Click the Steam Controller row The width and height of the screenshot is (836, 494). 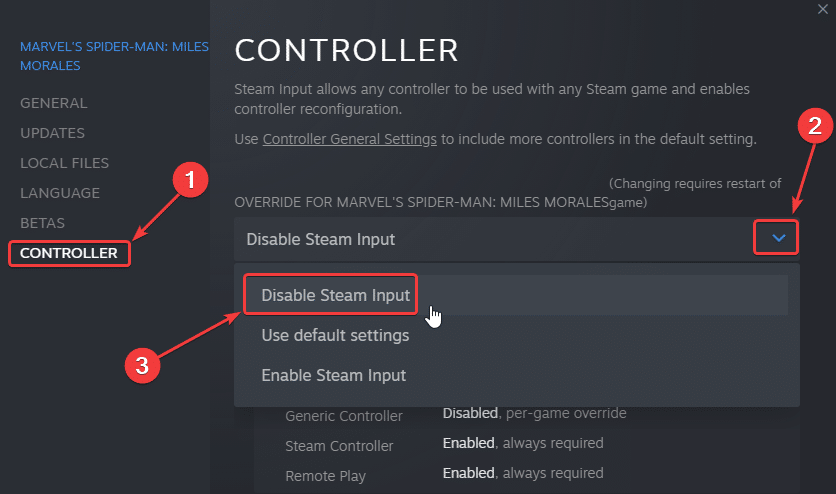[x=339, y=445]
